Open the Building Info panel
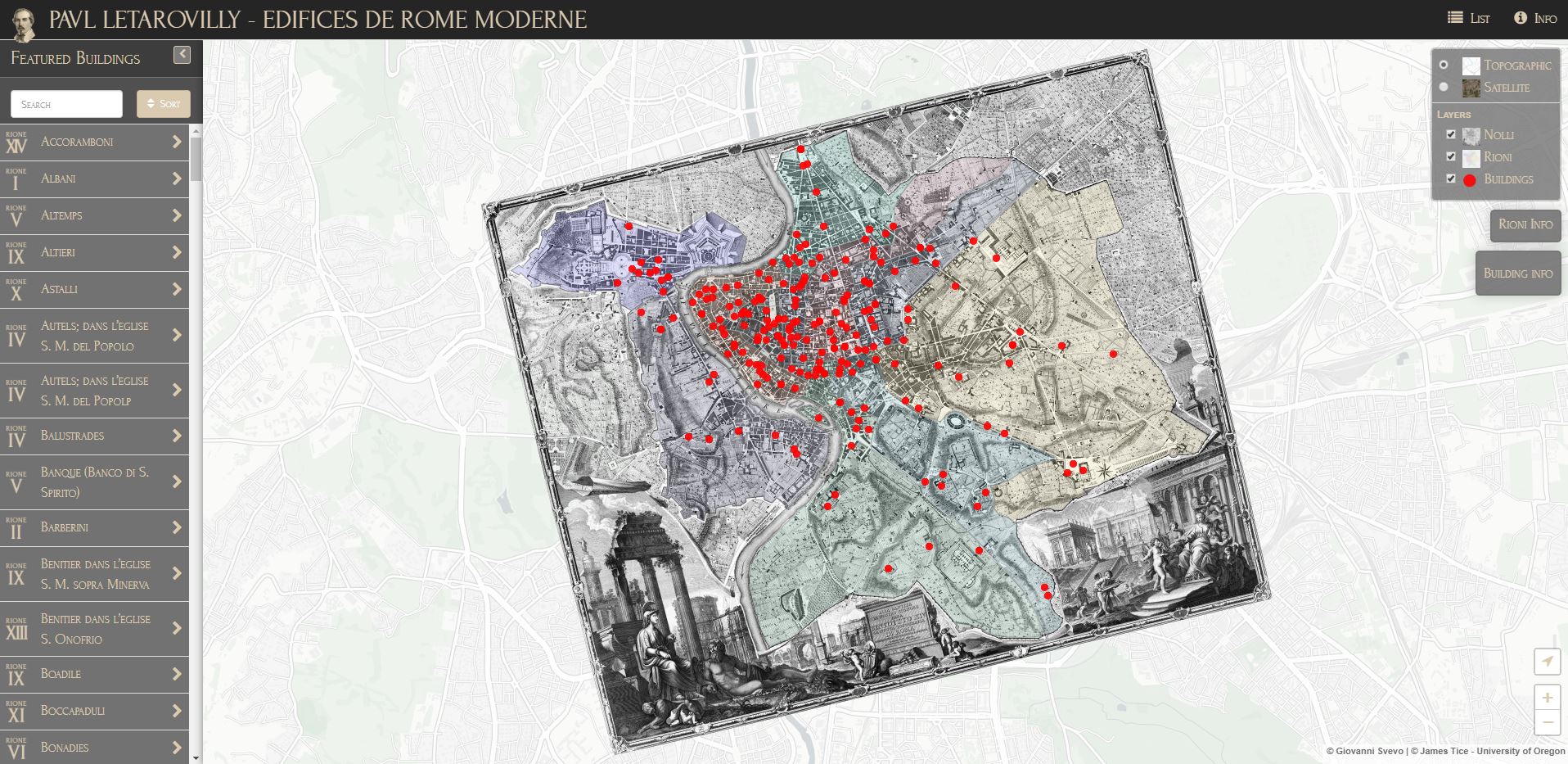Viewport: 1568px width, 764px height. point(1518,274)
